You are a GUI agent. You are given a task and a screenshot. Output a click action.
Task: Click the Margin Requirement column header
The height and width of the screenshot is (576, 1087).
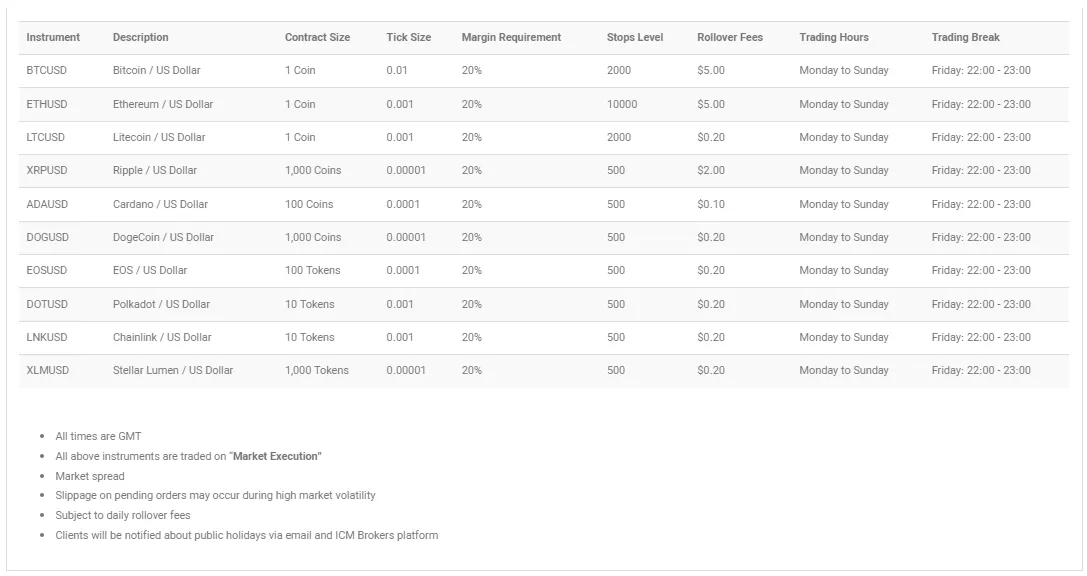[511, 37]
